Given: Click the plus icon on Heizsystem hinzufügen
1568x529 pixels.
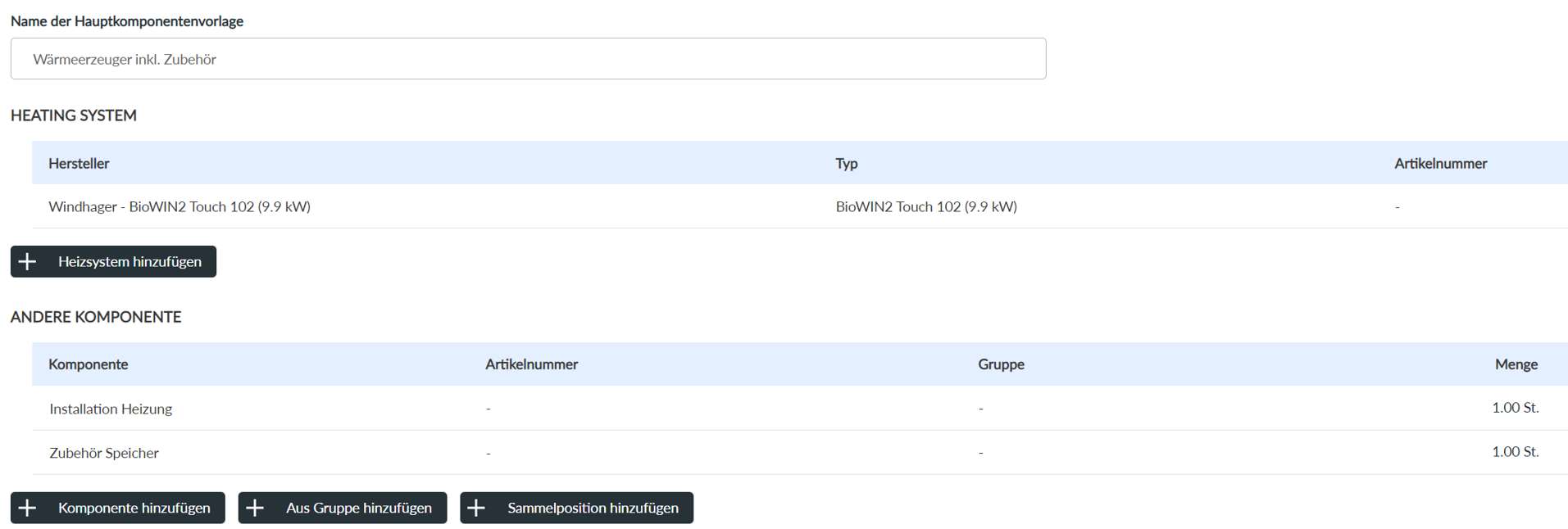Looking at the screenshot, I should tap(28, 262).
